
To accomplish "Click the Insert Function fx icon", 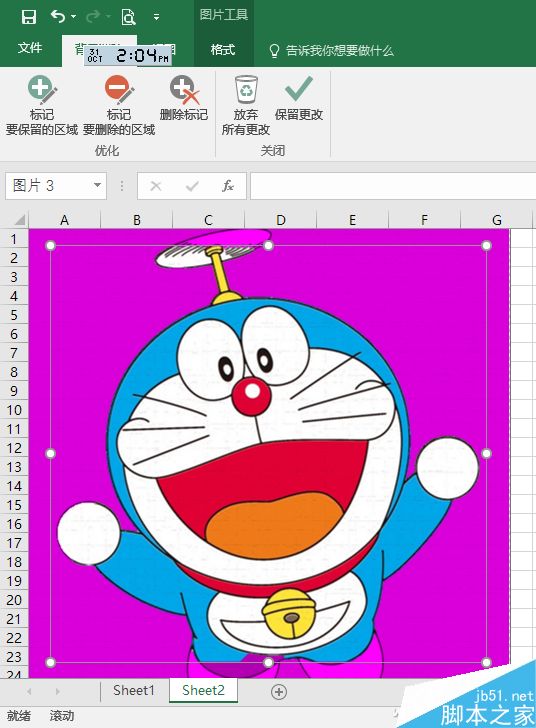I will (228, 186).
